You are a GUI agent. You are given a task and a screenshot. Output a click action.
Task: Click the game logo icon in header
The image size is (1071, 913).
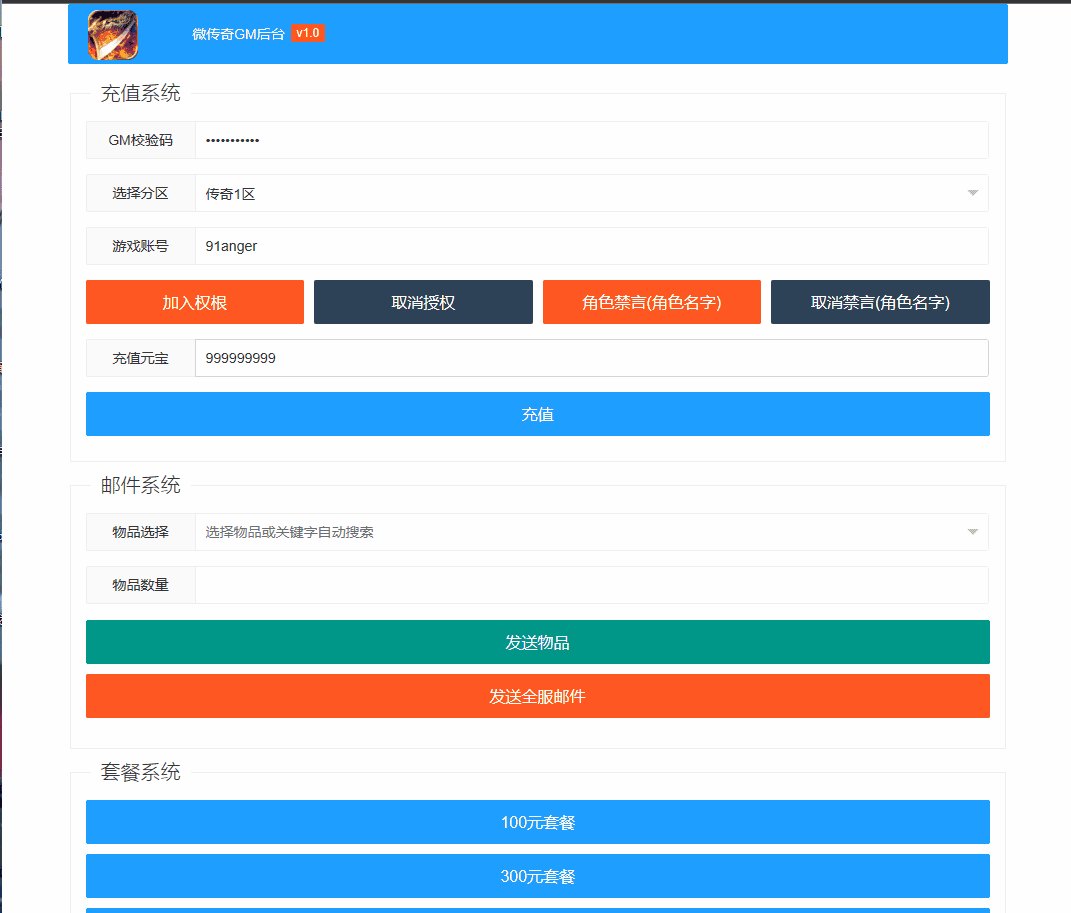[113, 34]
